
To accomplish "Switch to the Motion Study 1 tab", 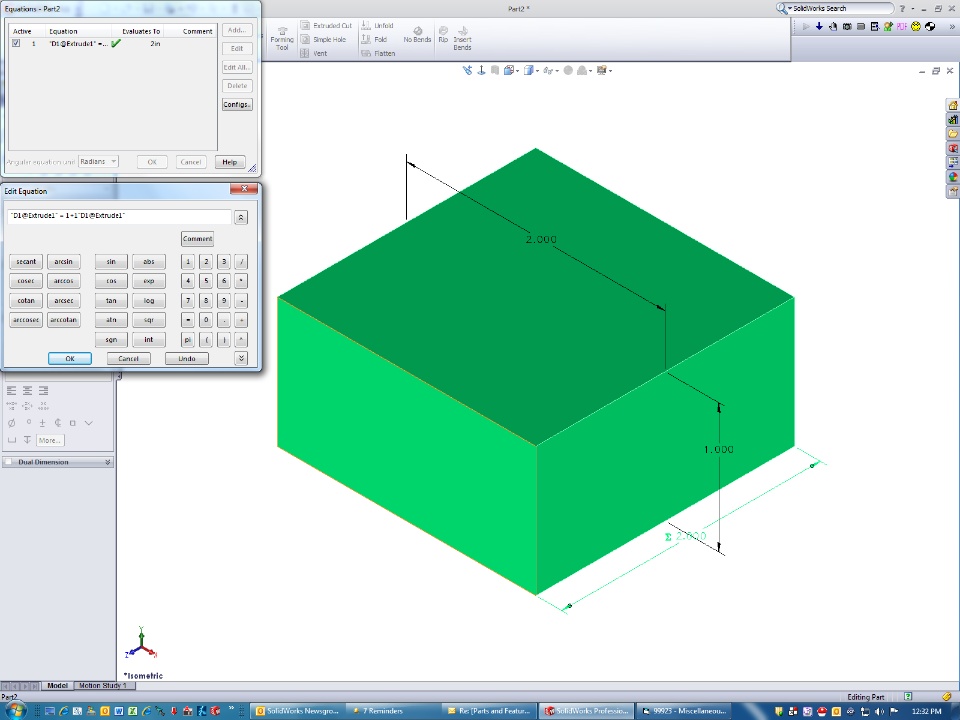I will [102, 686].
